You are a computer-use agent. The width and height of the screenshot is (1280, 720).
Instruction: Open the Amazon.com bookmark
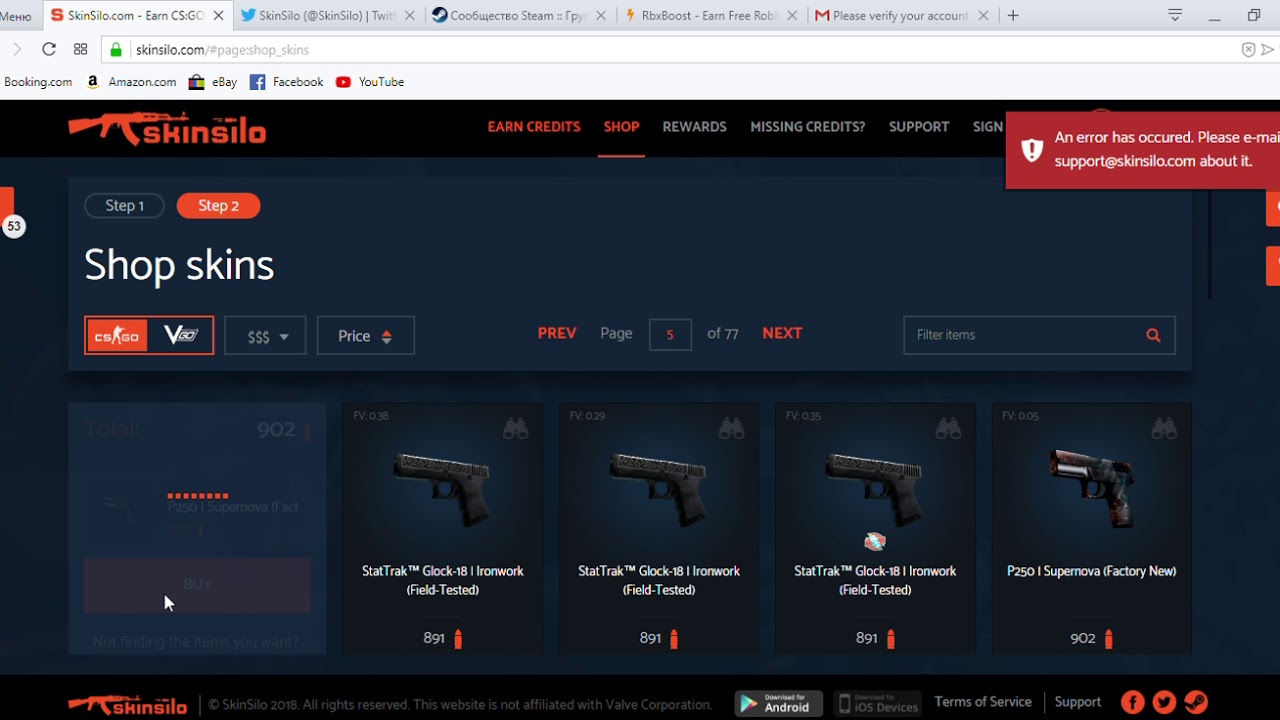click(x=132, y=82)
